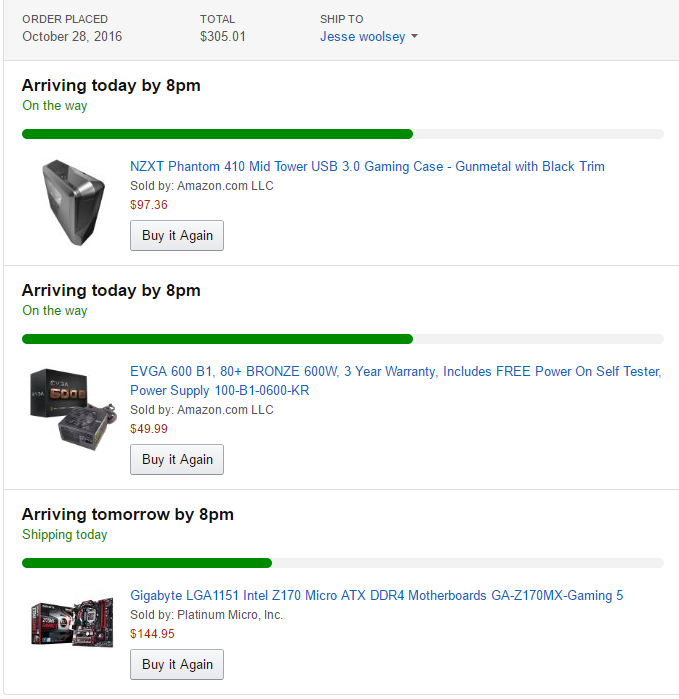
Task: Click the motherboard shipment progress bar
Action: coord(342,563)
